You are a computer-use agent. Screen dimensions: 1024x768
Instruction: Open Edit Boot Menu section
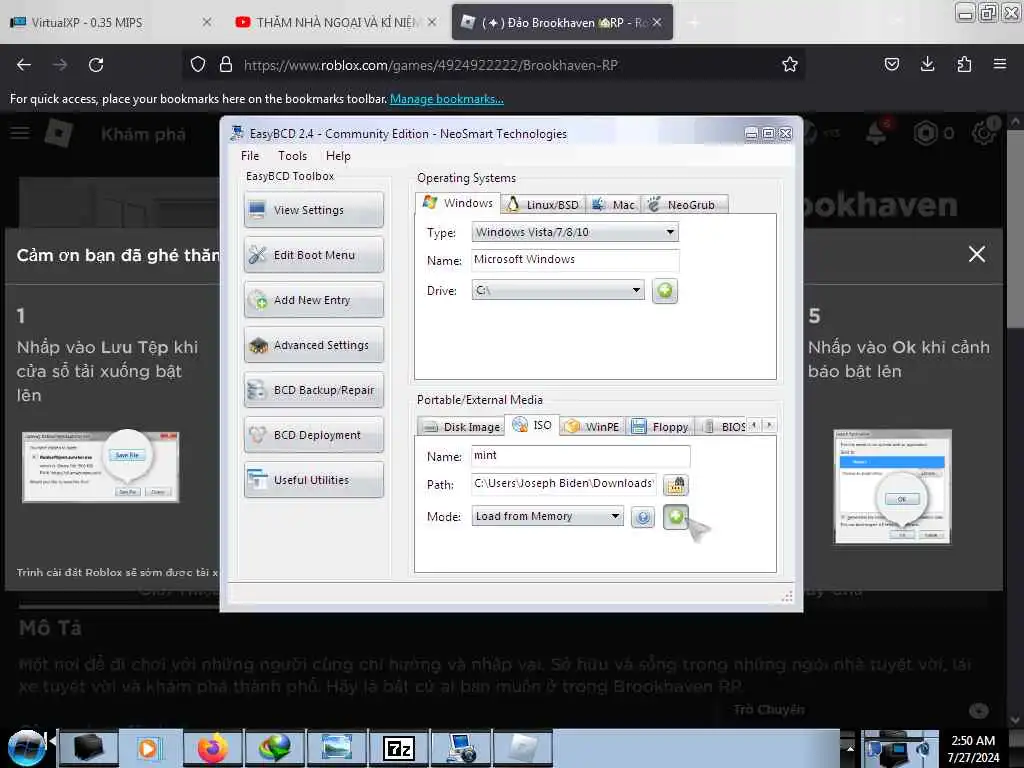[313, 255]
